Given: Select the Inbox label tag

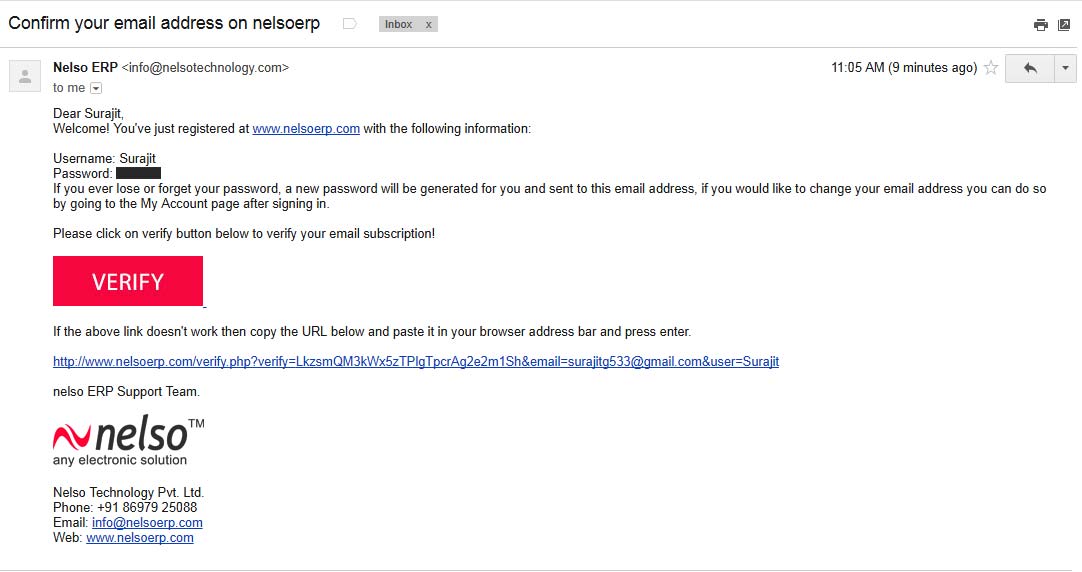Looking at the screenshot, I should [399, 24].
